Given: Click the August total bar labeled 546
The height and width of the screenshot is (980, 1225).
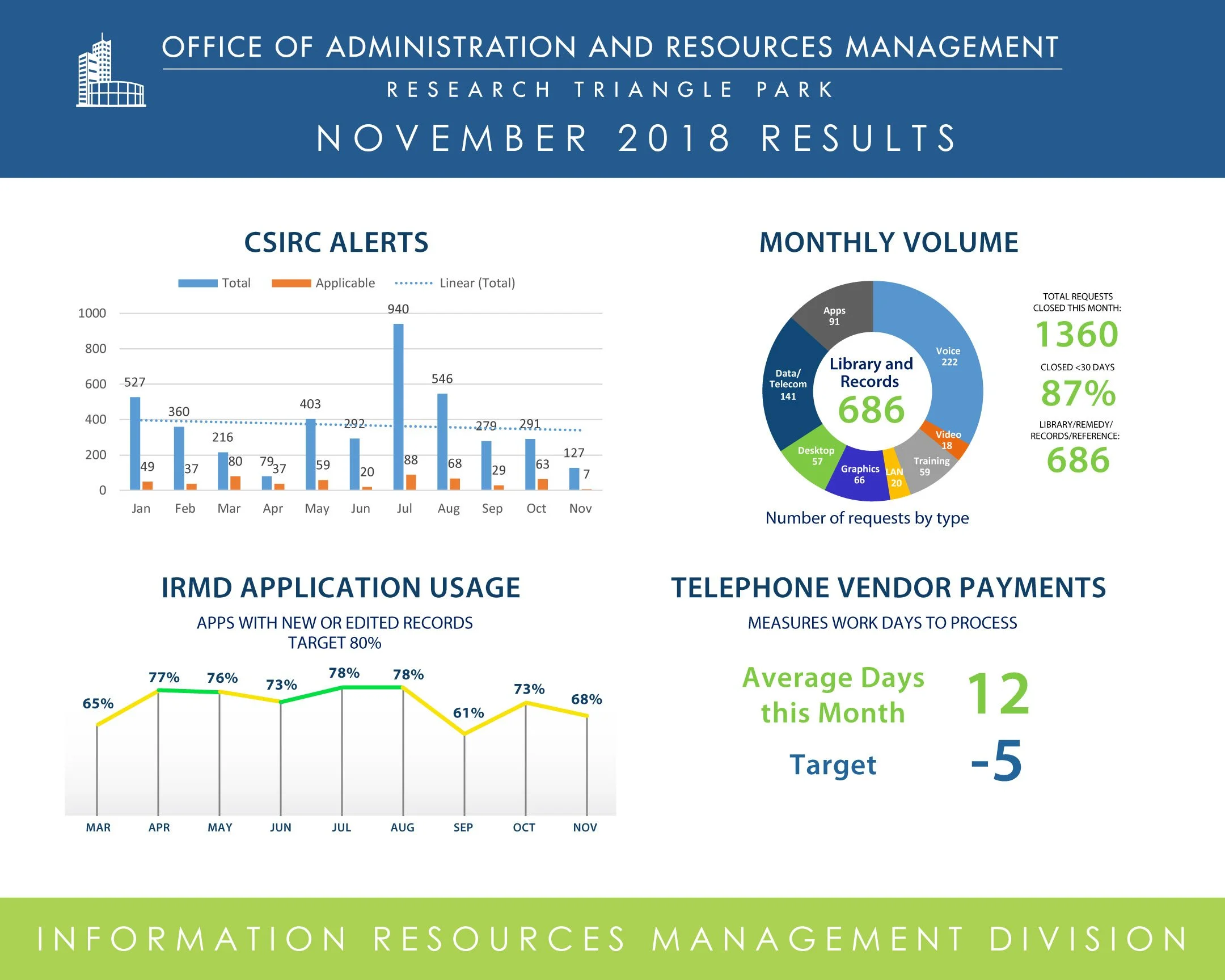Looking at the screenshot, I should click(x=442, y=441).
